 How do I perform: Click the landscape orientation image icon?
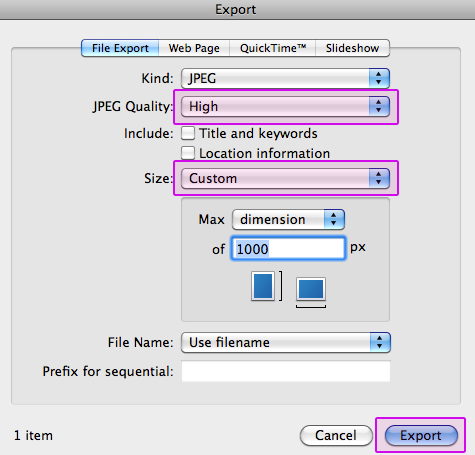[311, 289]
